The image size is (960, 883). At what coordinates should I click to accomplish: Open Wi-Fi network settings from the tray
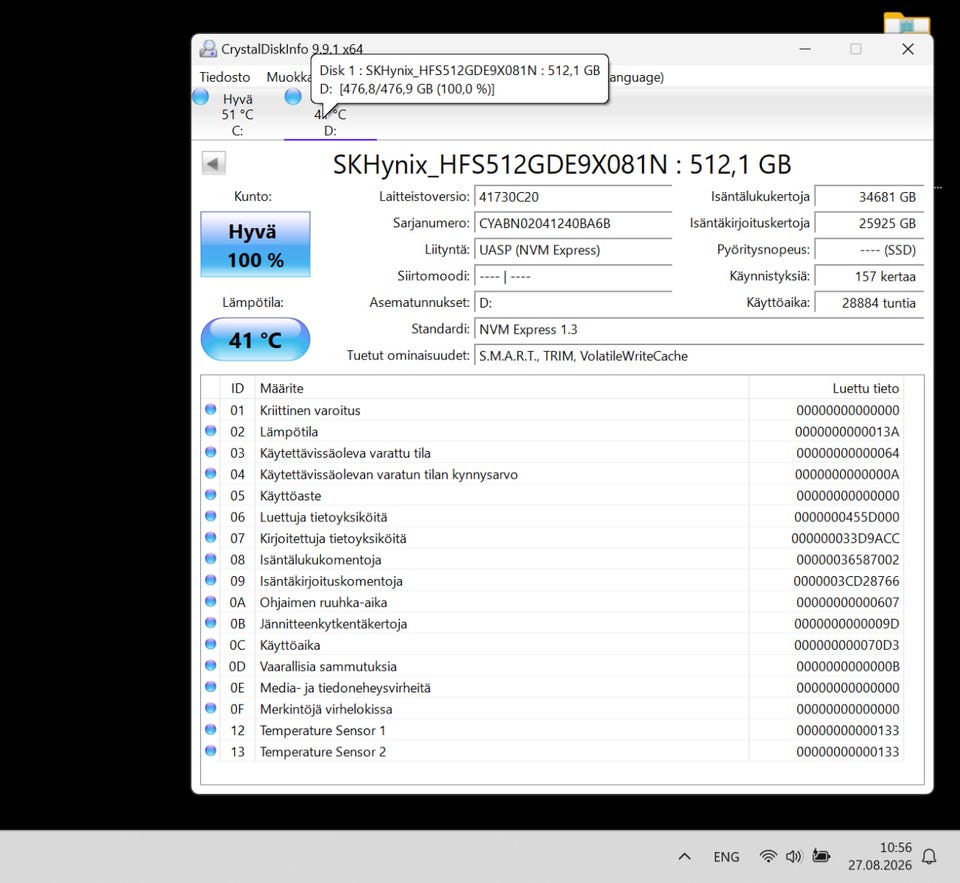pos(768,857)
